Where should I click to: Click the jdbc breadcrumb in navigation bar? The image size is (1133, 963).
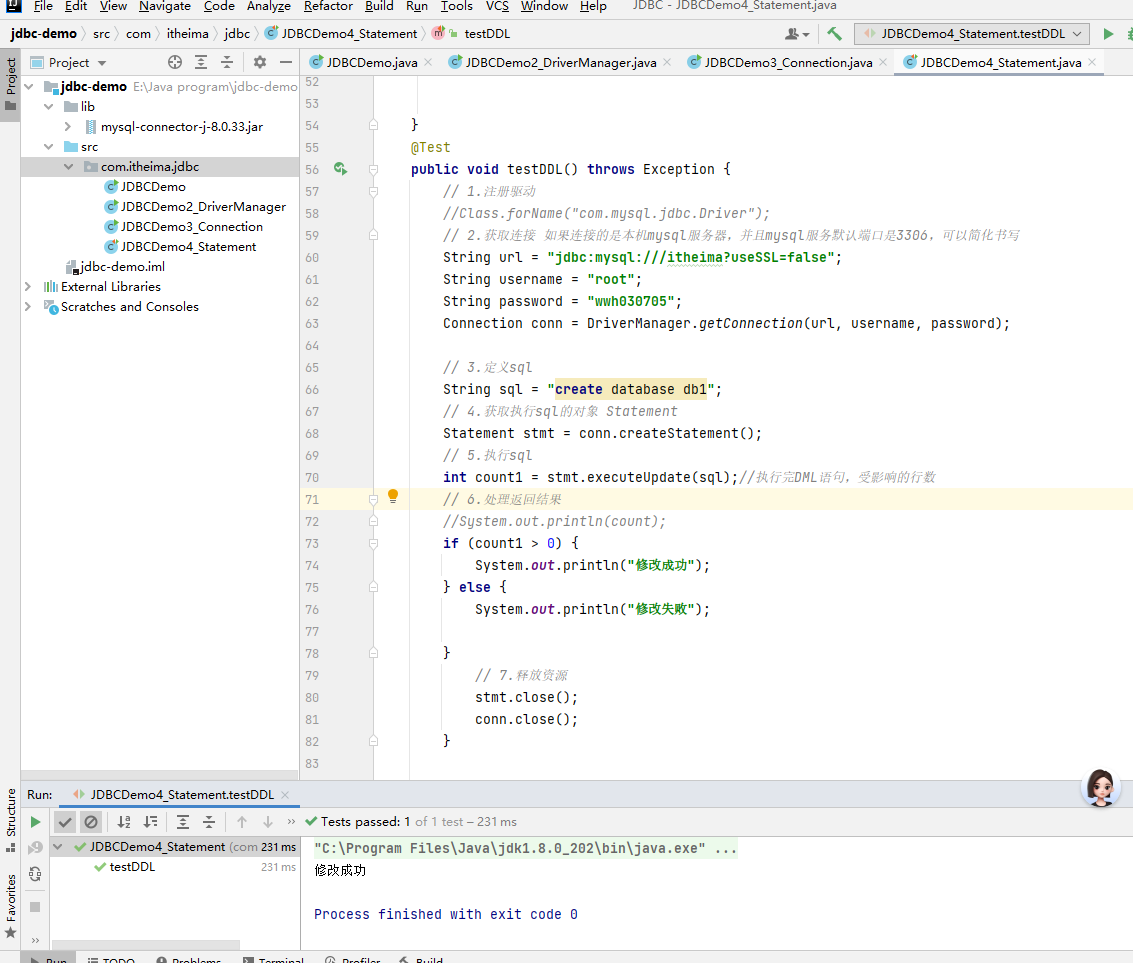237,34
